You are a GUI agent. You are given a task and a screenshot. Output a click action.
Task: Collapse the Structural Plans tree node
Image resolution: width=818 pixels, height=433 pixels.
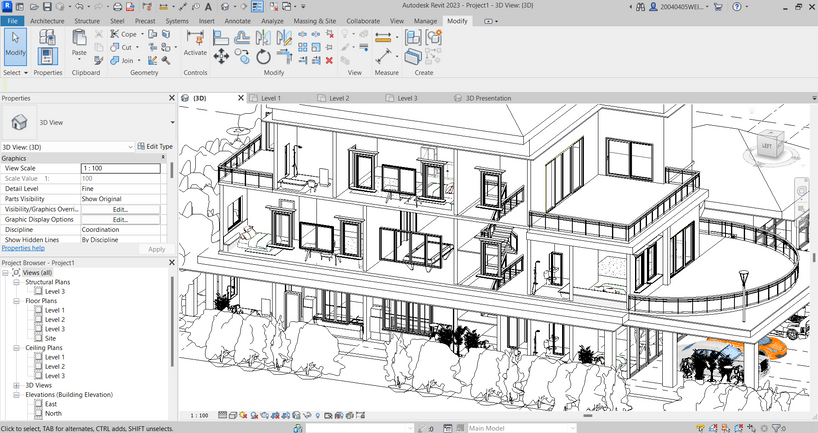[16, 282]
